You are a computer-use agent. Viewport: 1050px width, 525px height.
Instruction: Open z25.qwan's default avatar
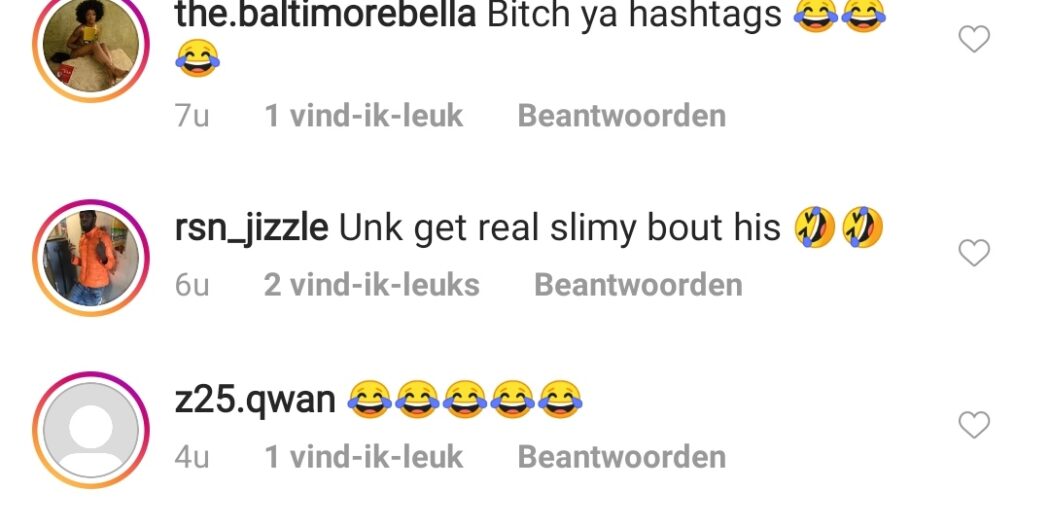coord(91,429)
